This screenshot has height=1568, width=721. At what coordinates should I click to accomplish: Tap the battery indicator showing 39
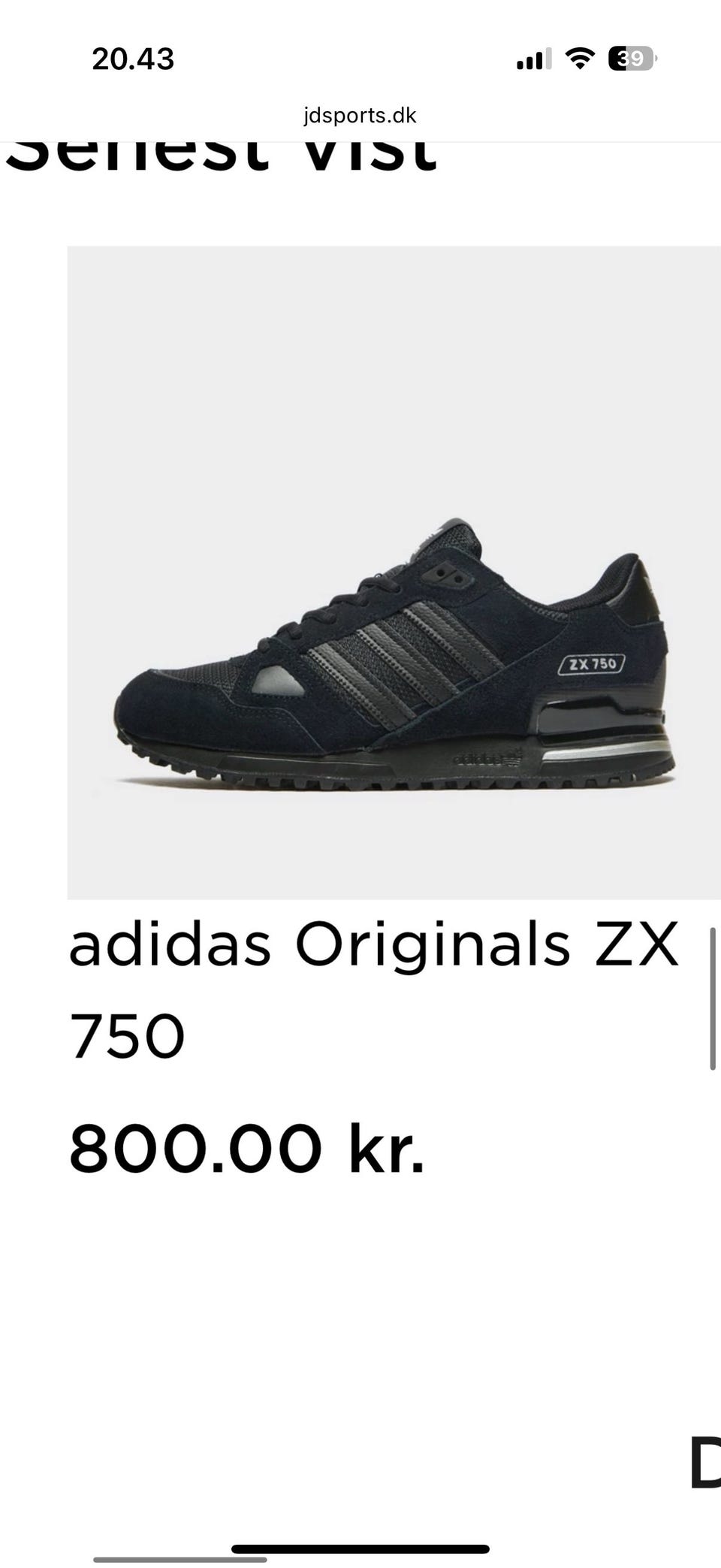[x=632, y=59]
